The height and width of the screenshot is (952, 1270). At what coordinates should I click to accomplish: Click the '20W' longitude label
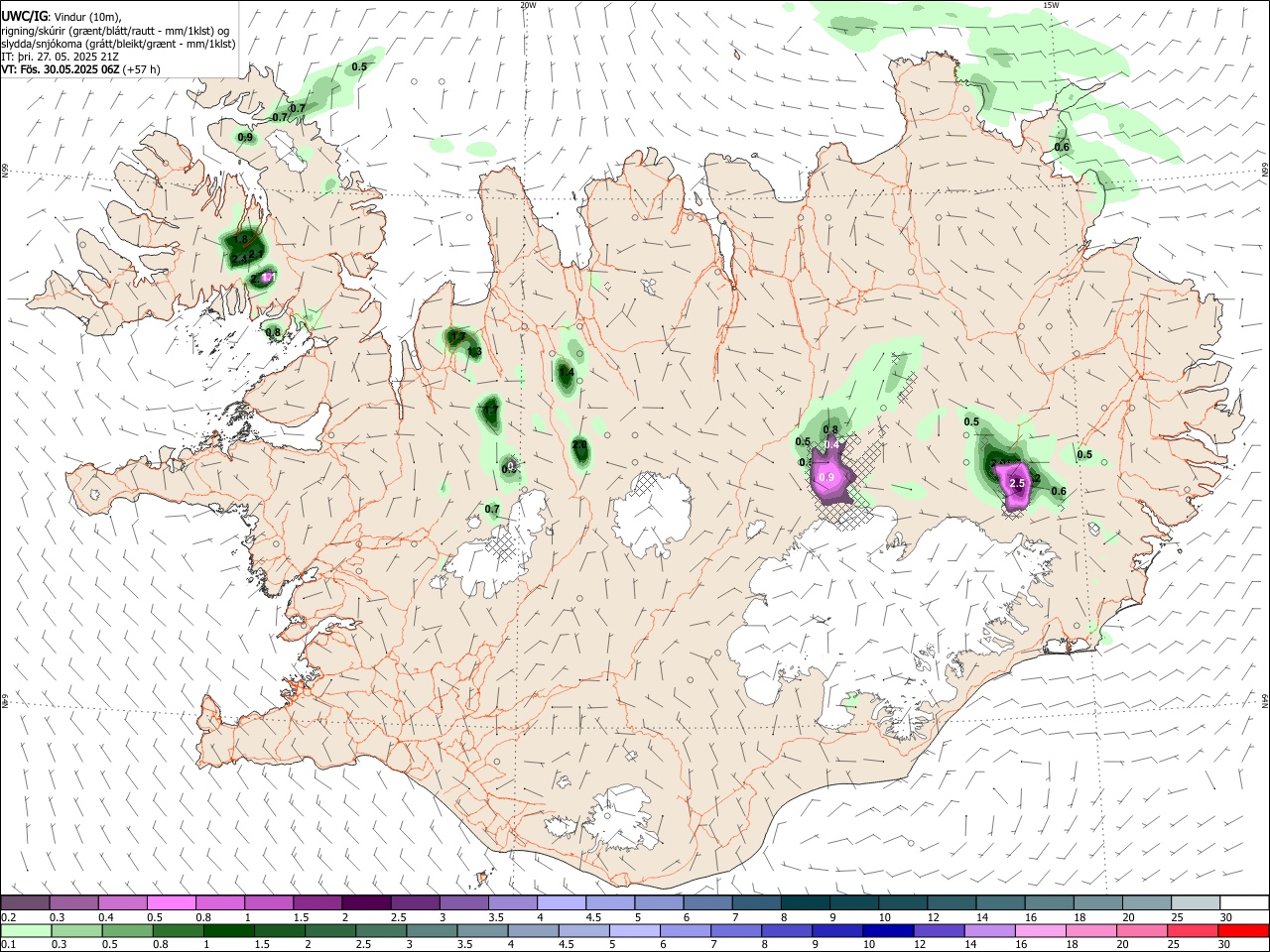528,5
